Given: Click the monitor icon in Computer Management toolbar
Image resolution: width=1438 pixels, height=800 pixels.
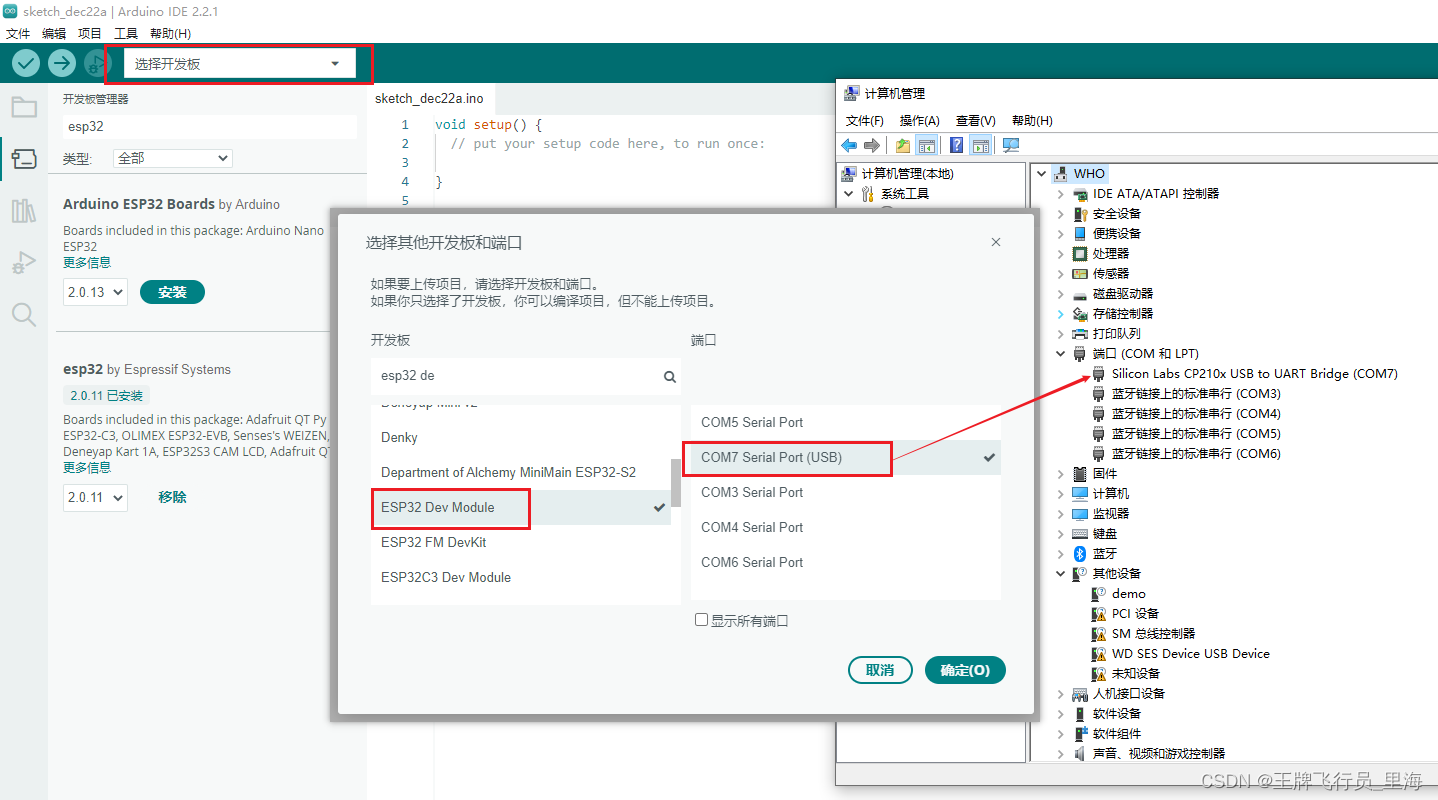Looking at the screenshot, I should pos(1011,146).
